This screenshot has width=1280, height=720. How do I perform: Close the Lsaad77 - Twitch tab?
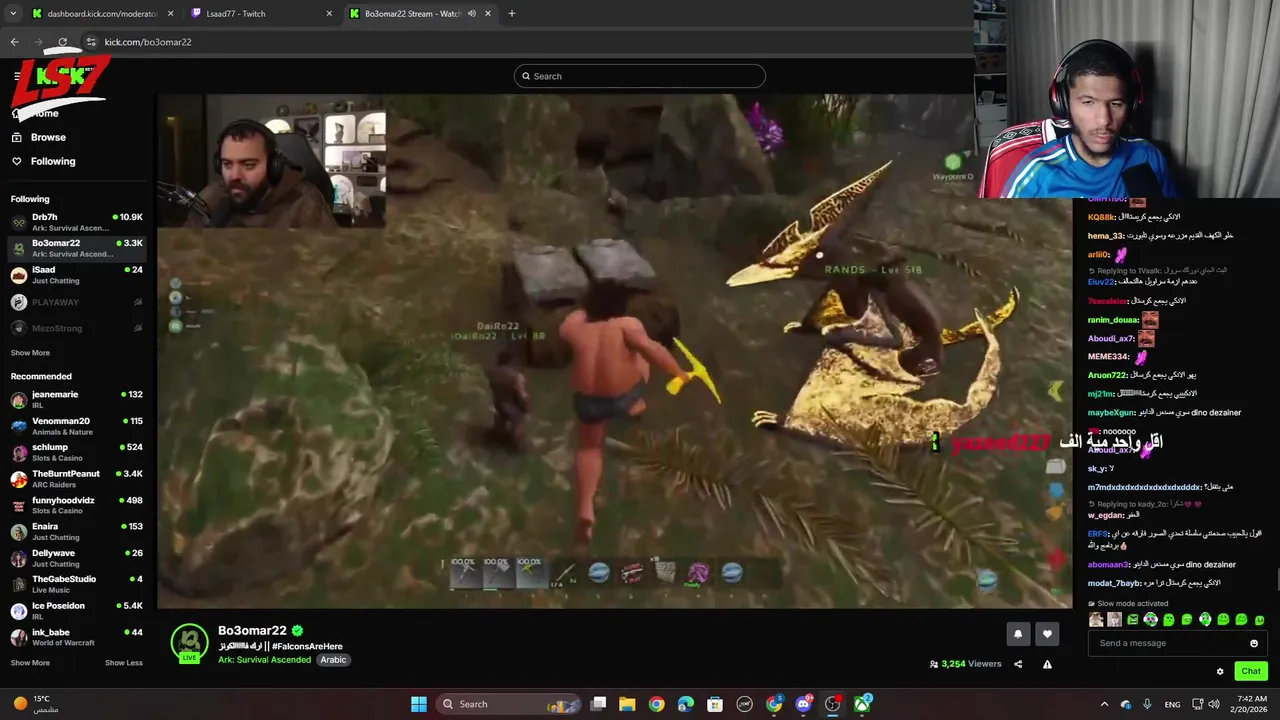(x=329, y=14)
